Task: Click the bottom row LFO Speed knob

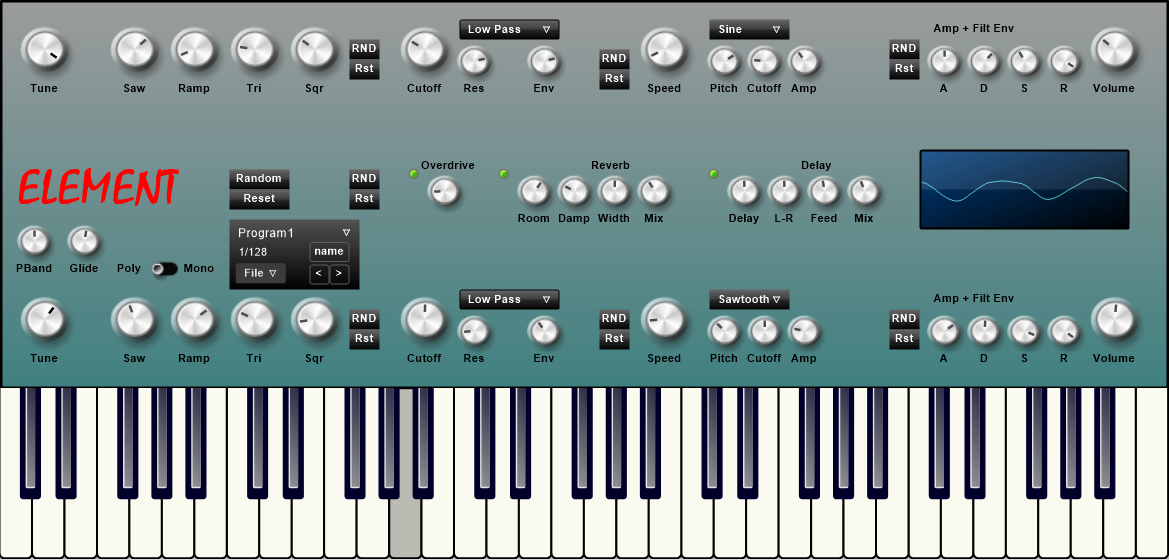Action: point(663,320)
